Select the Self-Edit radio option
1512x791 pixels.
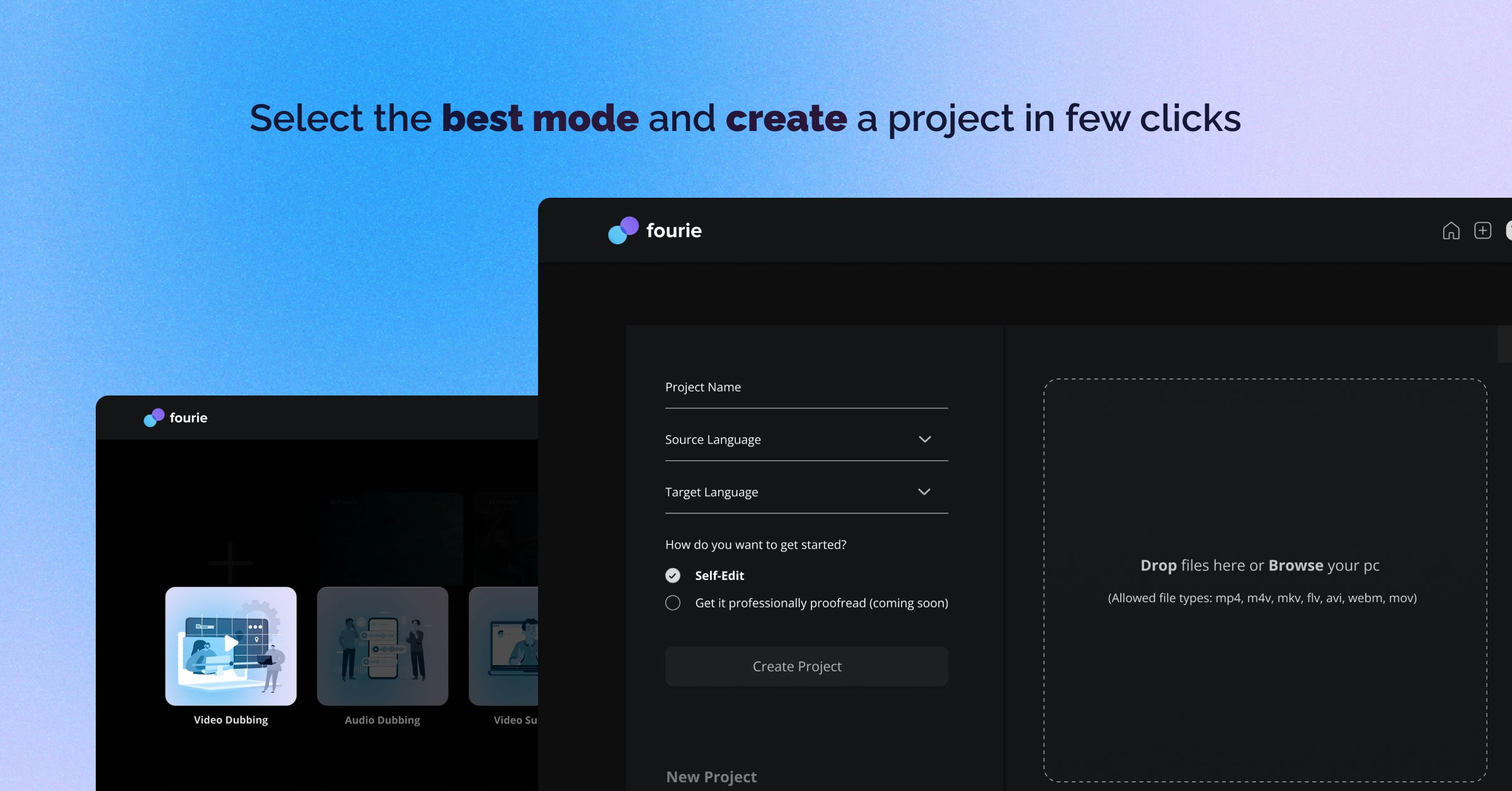pyautogui.click(x=673, y=576)
